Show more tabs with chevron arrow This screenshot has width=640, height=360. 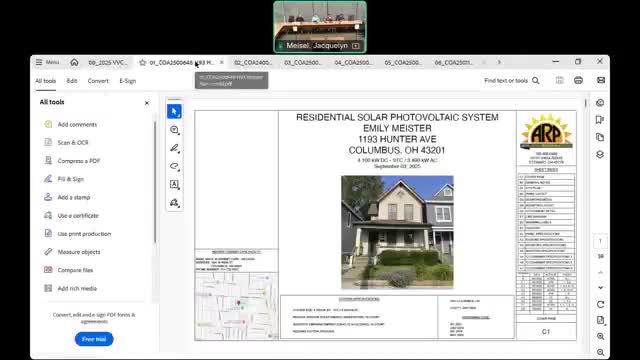tap(499, 62)
